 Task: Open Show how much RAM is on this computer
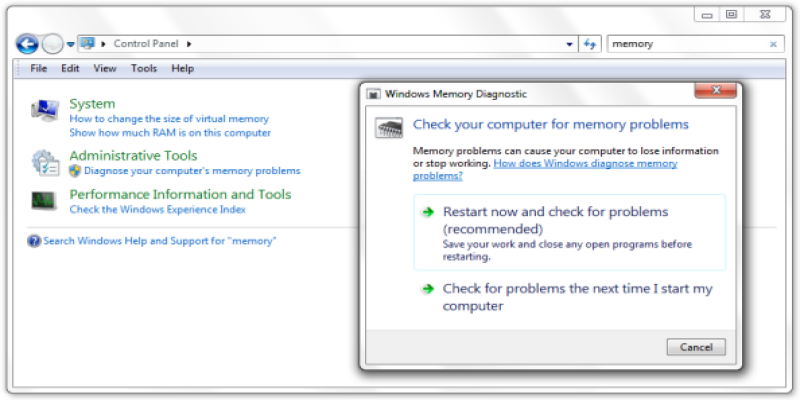coord(170,133)
